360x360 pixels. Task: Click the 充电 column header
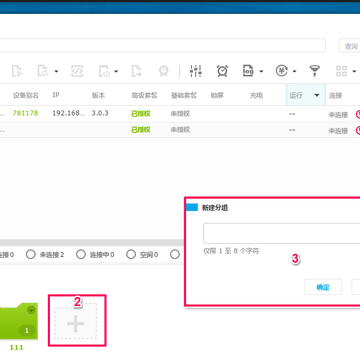pyautogui.click(x=256, y=95)
